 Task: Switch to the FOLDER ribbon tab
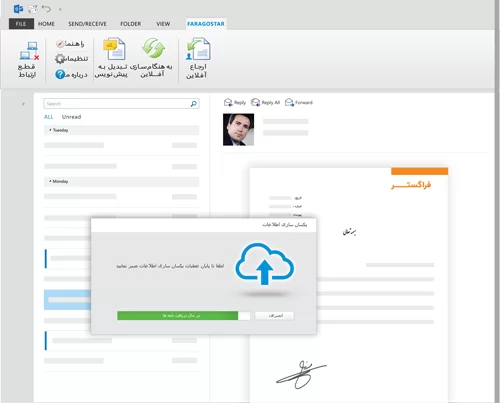[x=131, y=24]
